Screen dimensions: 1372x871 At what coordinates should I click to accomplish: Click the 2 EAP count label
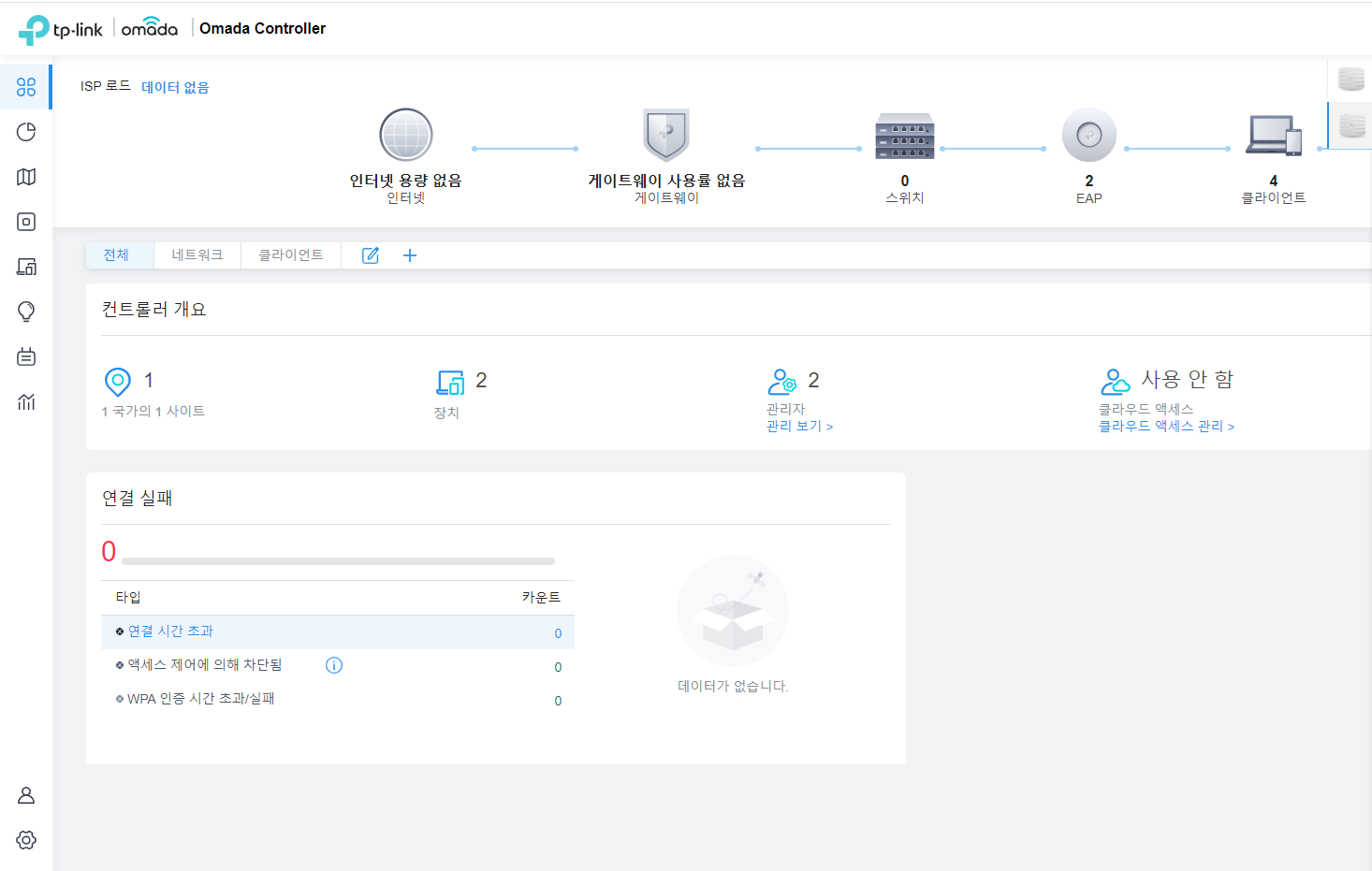[1089, 189]
